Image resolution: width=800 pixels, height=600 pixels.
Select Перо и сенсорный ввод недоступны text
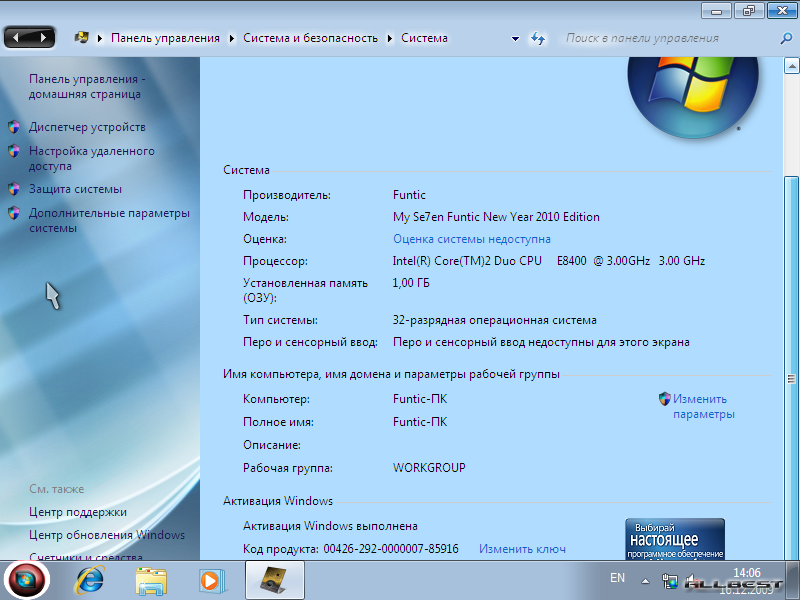[541, 342]
